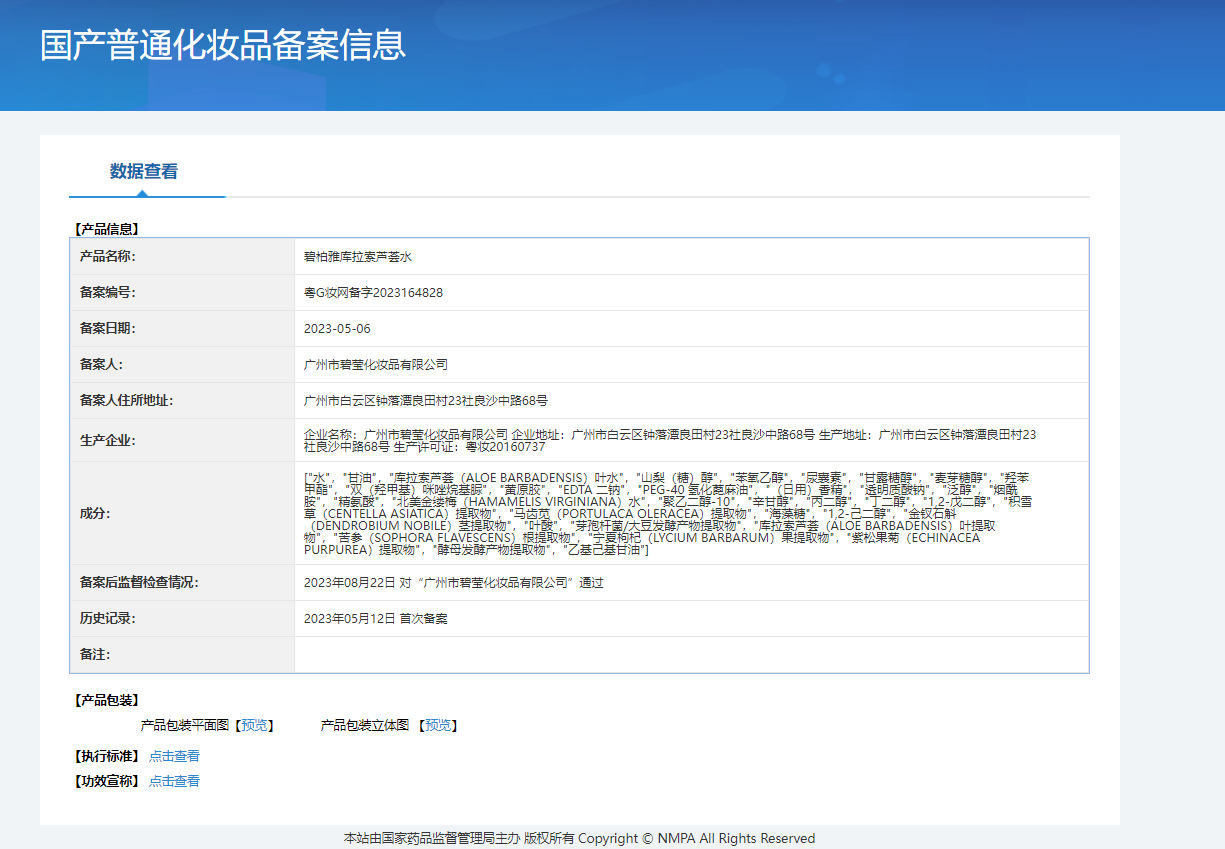Click the 【产品包装】 section heading
This screenshot has height=849, width=1225.
point(106,700)
